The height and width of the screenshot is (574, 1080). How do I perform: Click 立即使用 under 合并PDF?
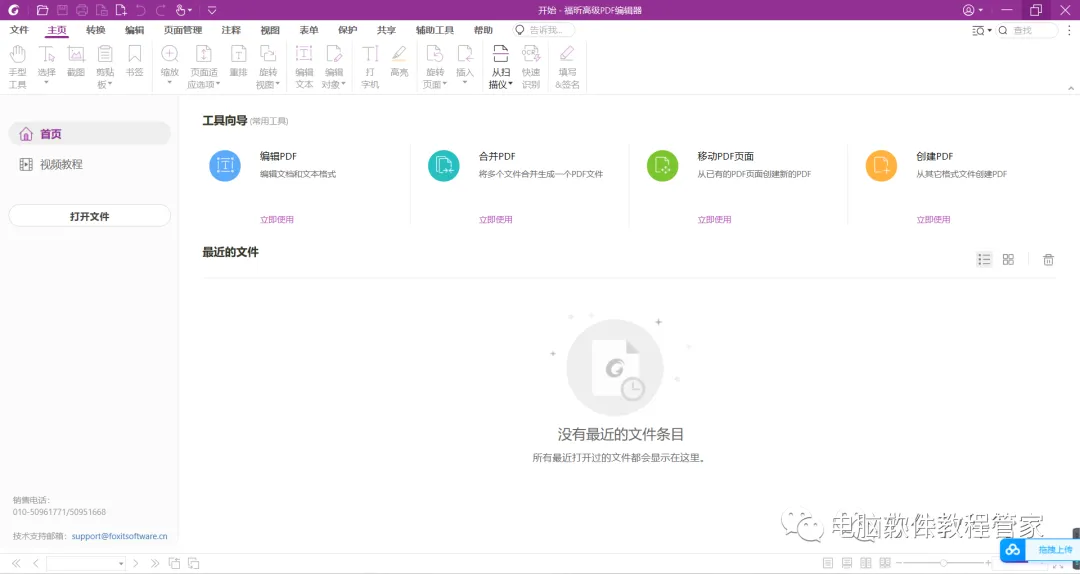(x=496, y=220)
